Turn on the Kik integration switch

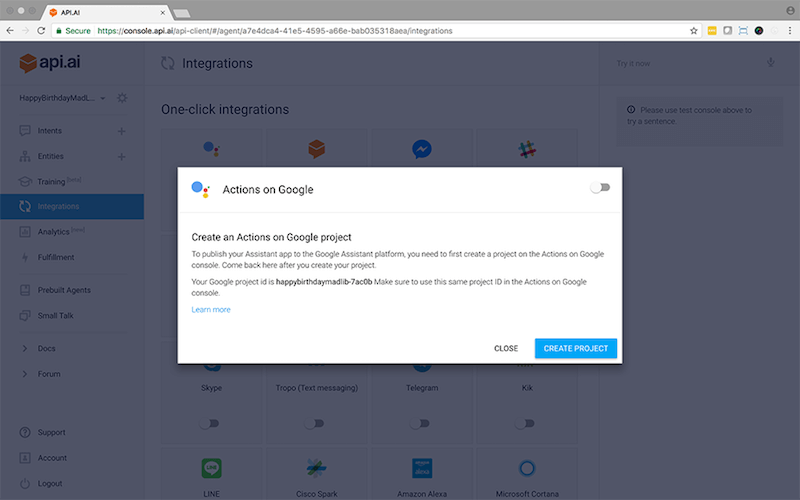525,423
